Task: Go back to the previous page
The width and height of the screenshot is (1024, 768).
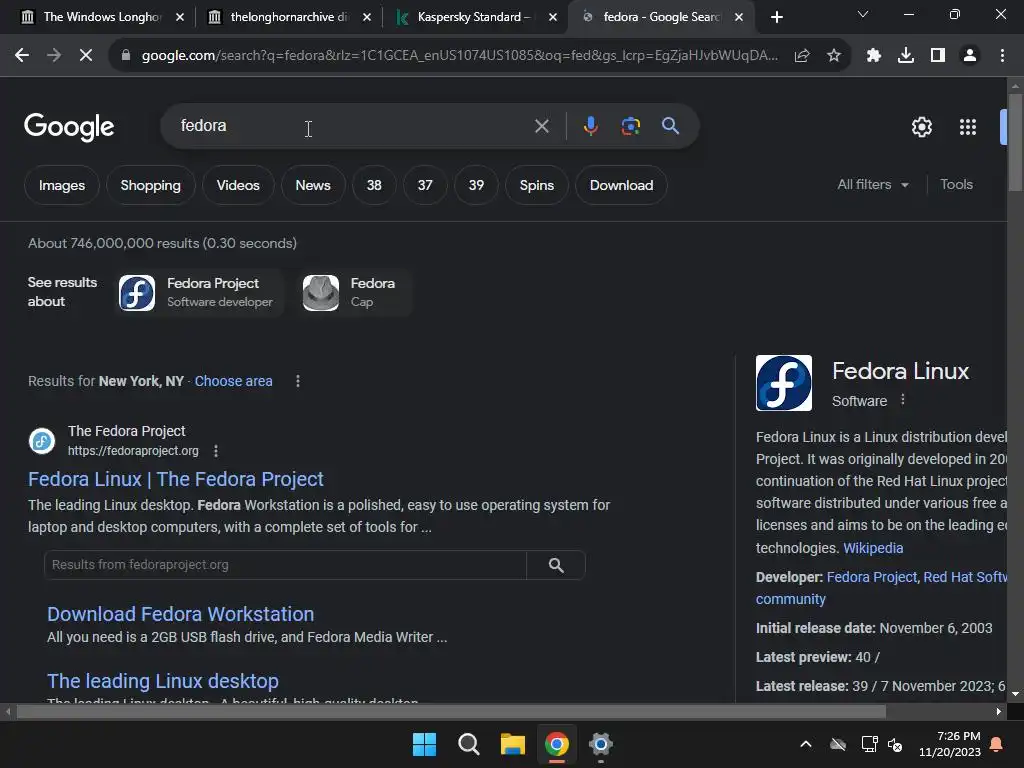Action: tap(22, 56)
